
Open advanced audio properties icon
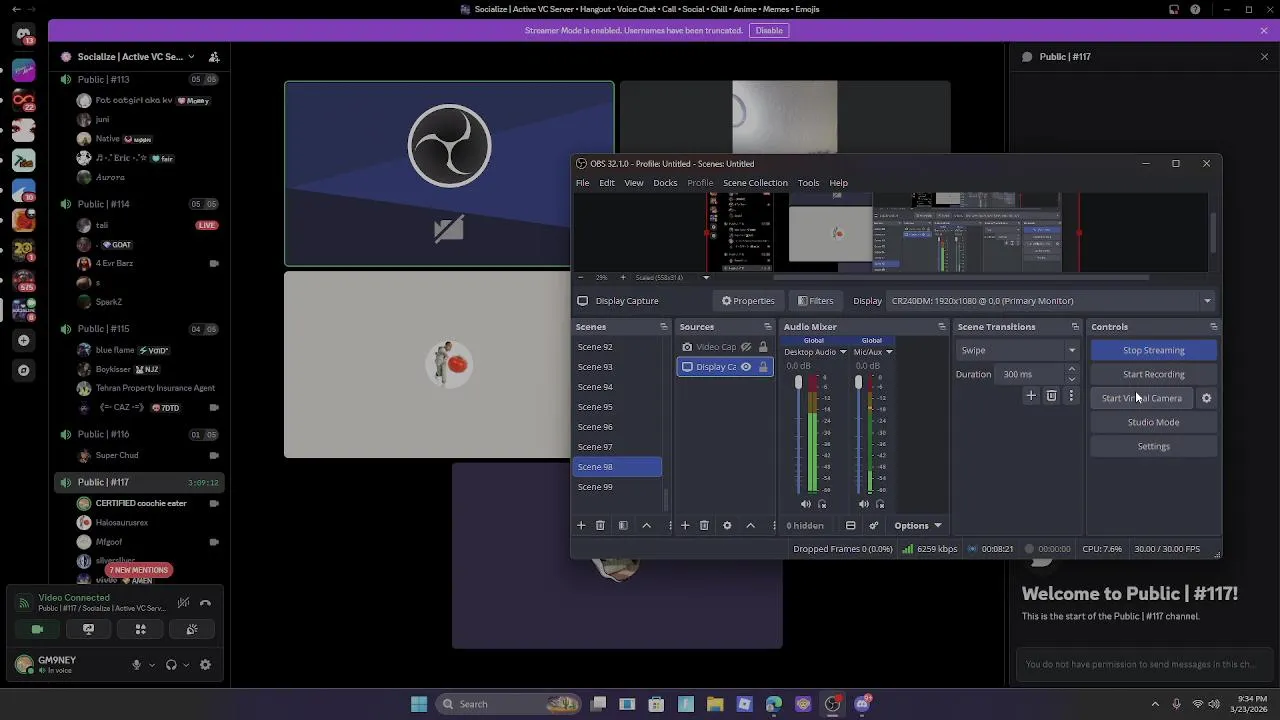click(x=873, y=525)
